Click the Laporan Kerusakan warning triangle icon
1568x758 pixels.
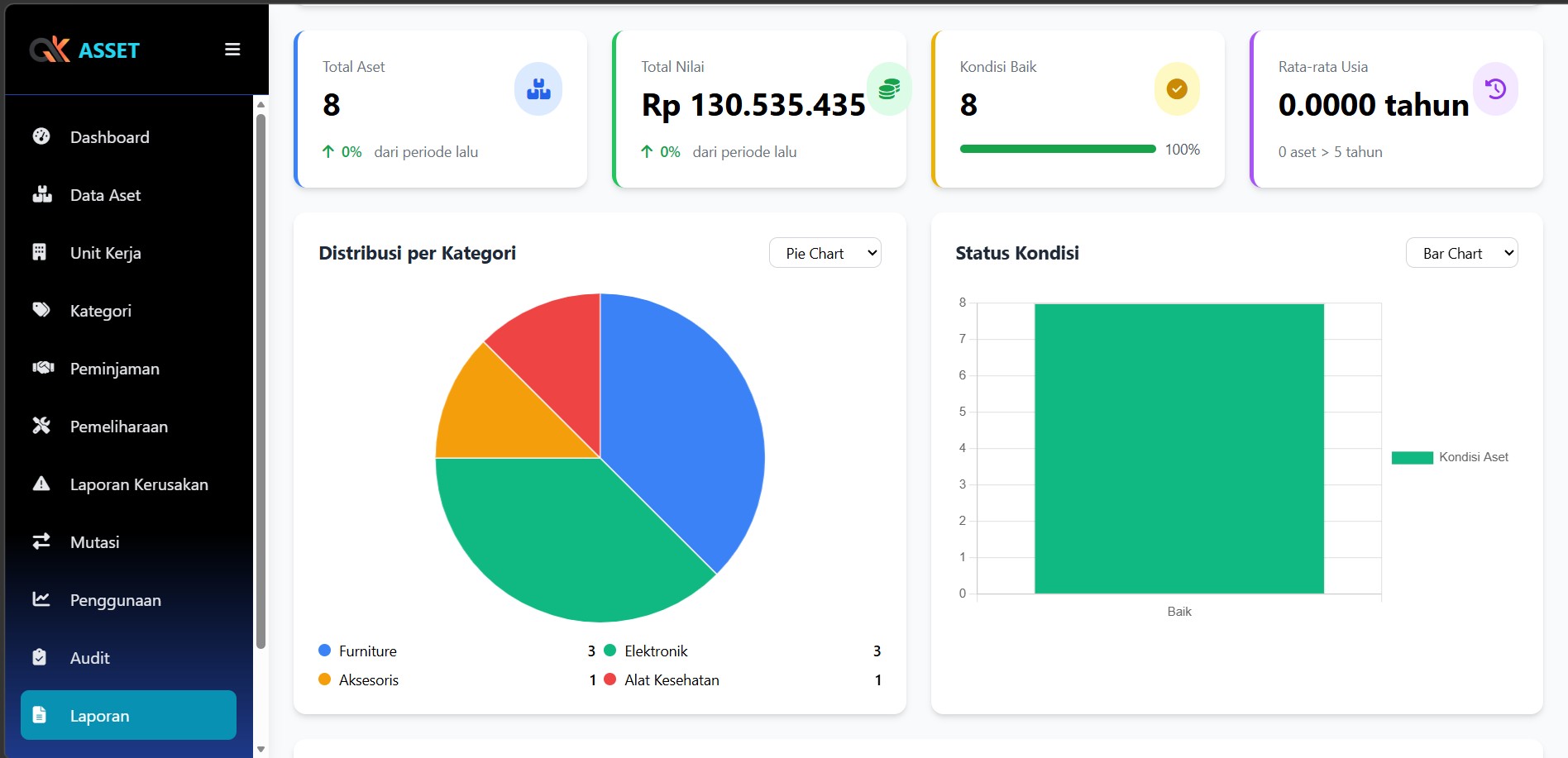41,484
